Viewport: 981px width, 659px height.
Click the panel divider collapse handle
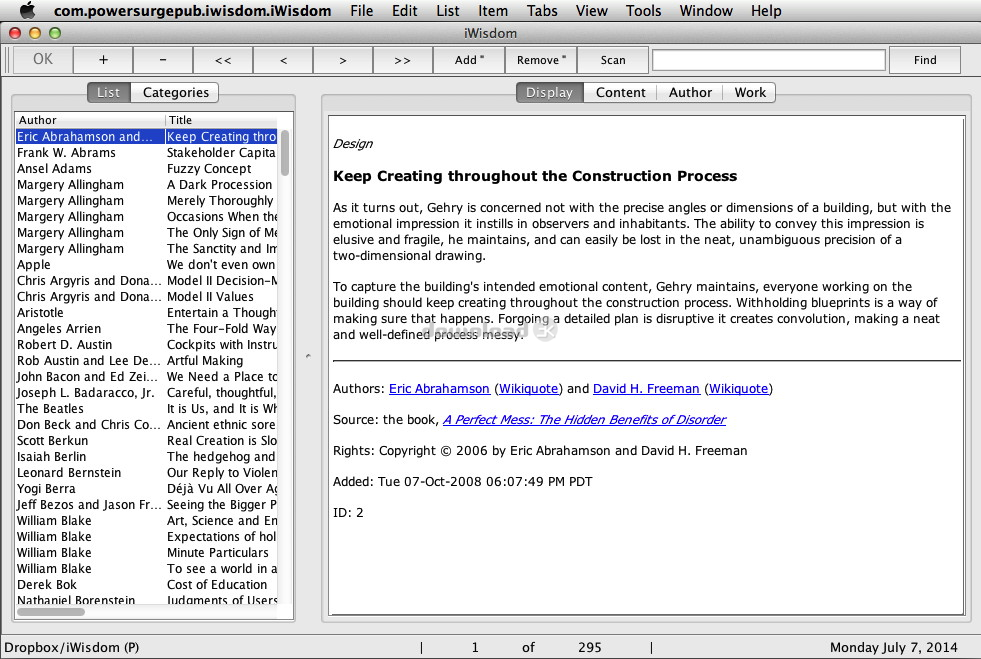(x=308, y=356)
